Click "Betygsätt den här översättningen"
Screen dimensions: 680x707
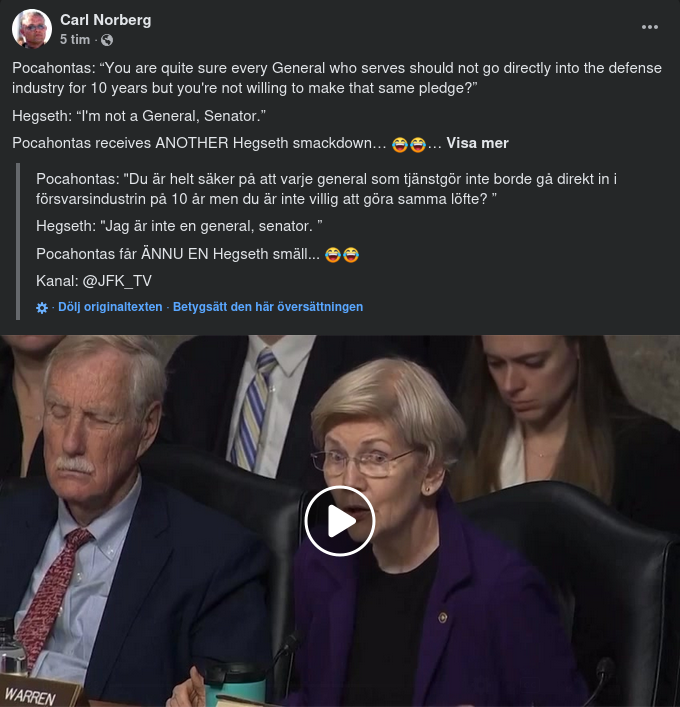tap(268, 307)
